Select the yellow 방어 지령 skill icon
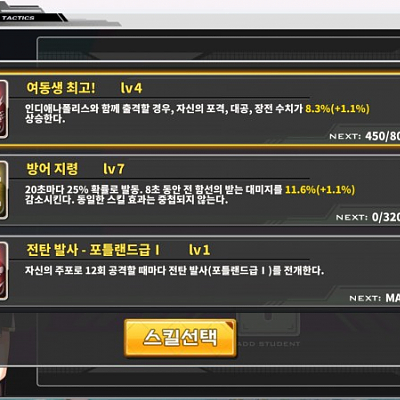 [4, 190]
